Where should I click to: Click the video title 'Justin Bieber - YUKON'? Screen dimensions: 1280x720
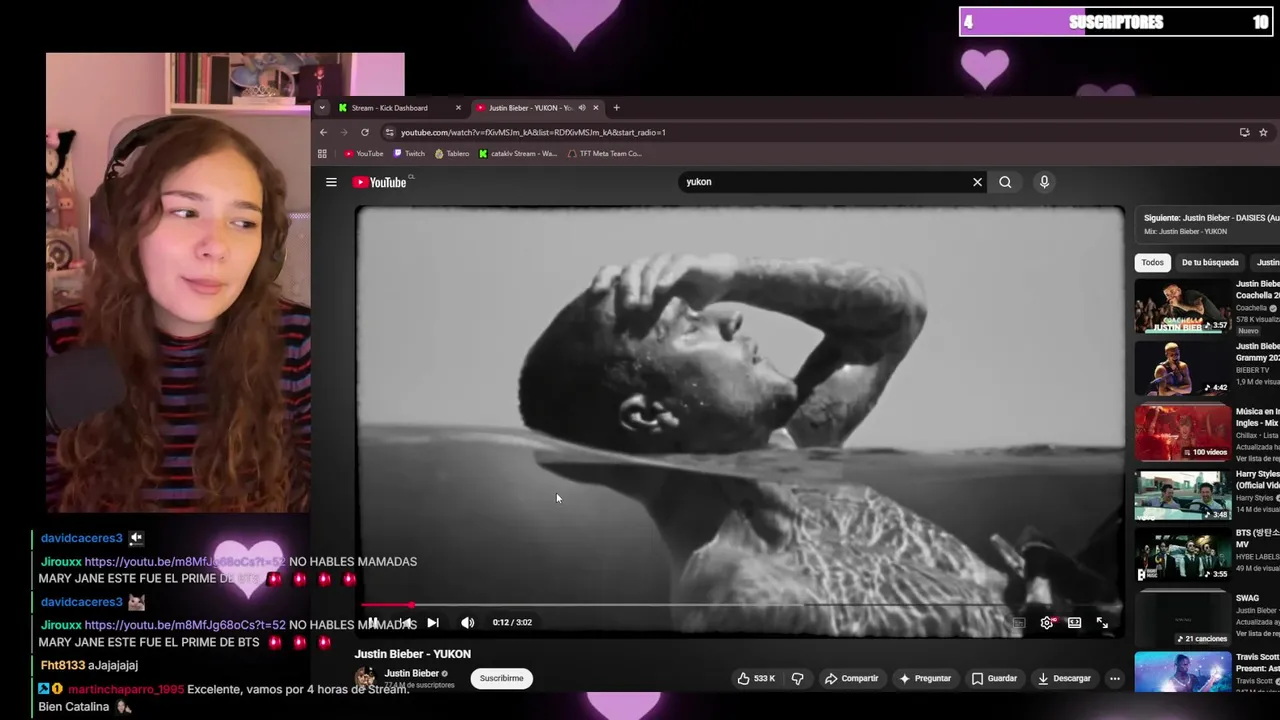(412, 654)
